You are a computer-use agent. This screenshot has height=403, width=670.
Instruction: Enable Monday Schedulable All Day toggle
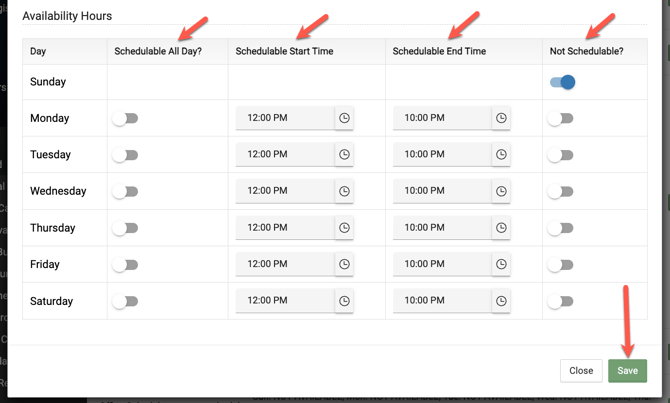coord(125,118)
